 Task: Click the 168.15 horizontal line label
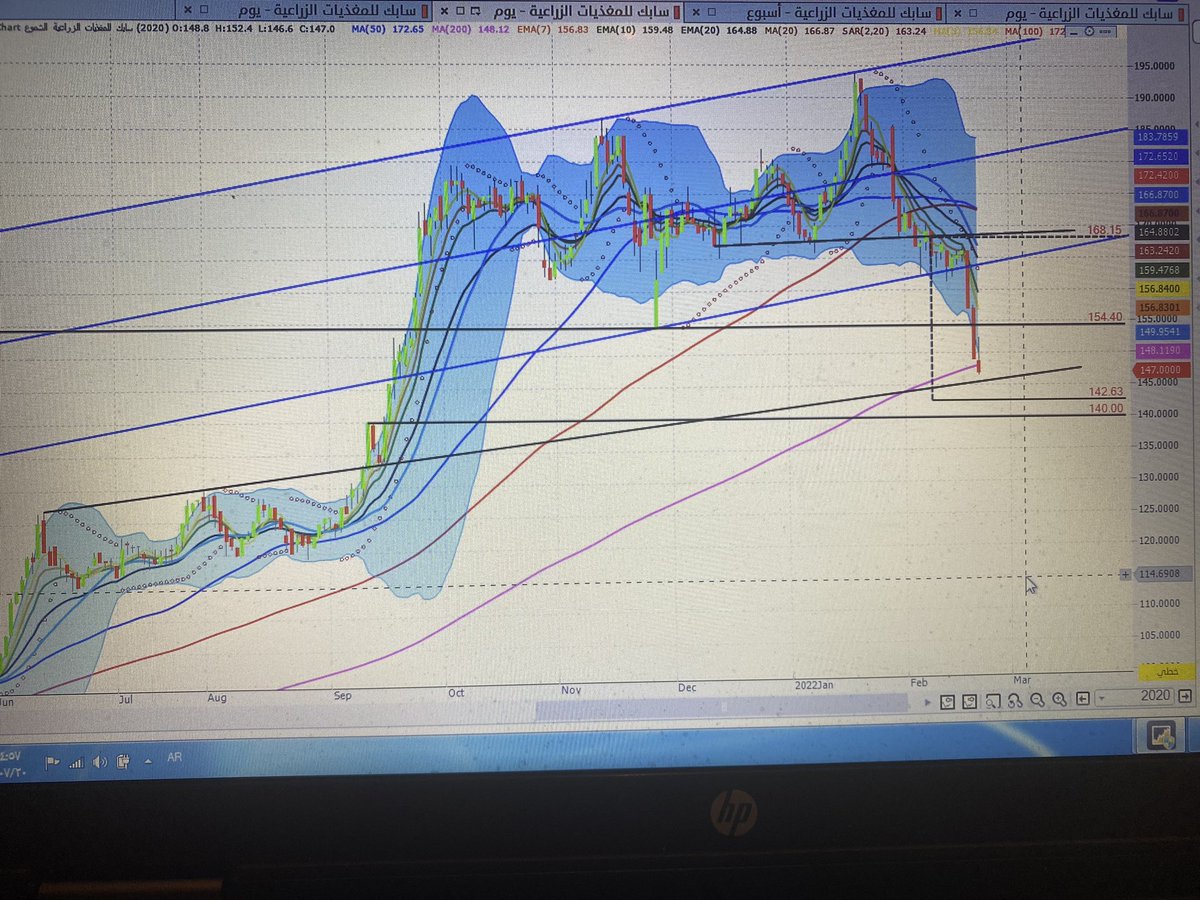pos(1105,230)
